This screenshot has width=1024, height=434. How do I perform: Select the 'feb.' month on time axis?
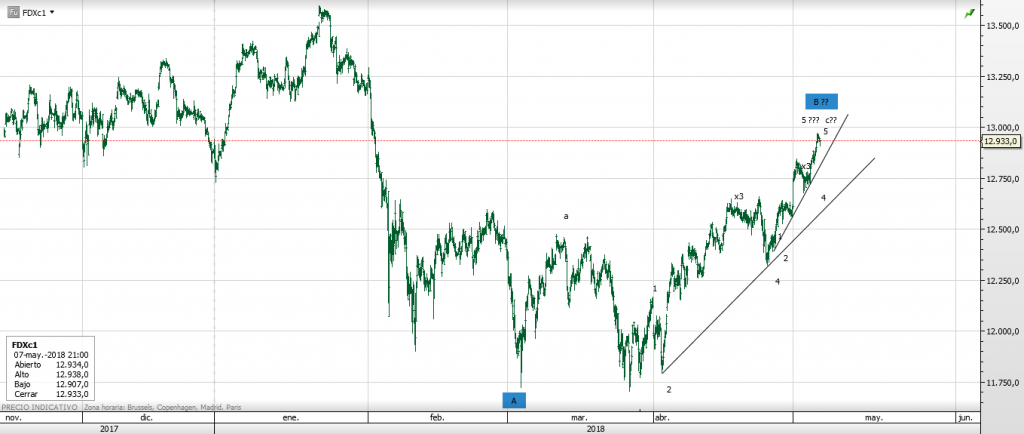[x=436, y=418]
